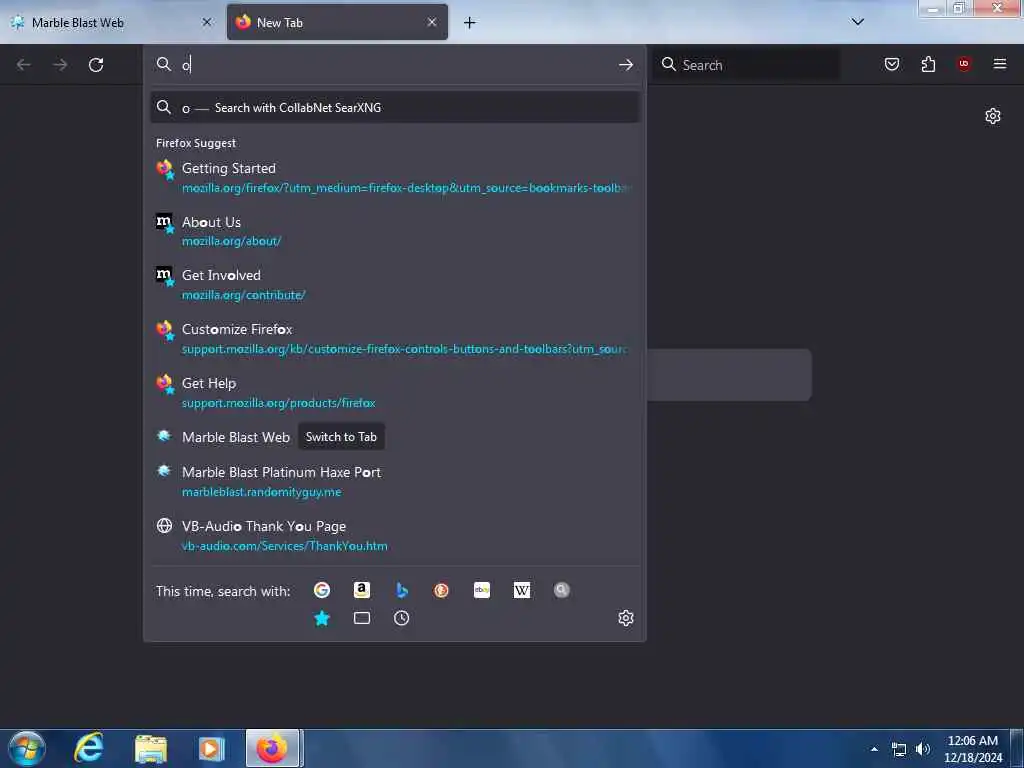The height and width of the screenshot is (768, 1024).
Task: Select the Bing search engine icon
Action: coord(402,590)
